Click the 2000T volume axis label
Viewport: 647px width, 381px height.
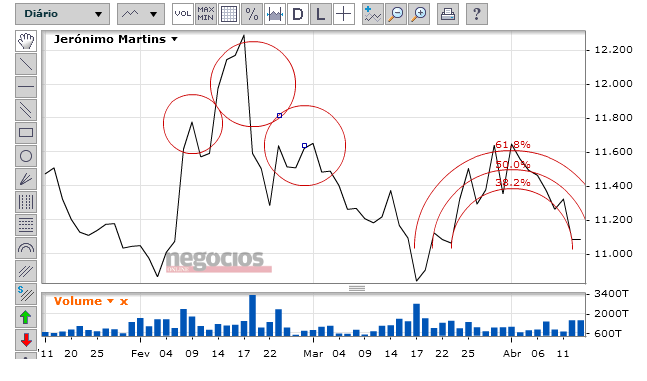click(x=611, y=314)
